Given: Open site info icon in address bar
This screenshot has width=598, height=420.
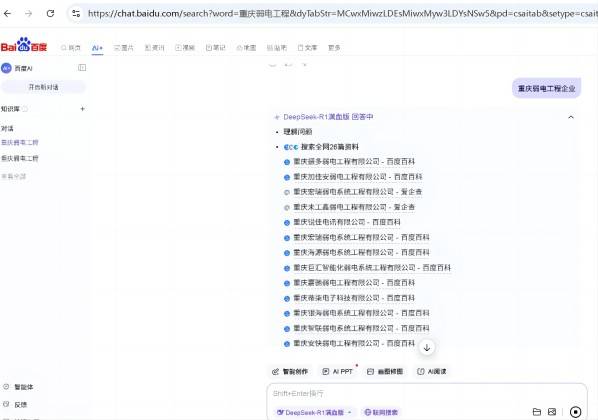Looking at the screenshot, I should [x=76, y=13].
